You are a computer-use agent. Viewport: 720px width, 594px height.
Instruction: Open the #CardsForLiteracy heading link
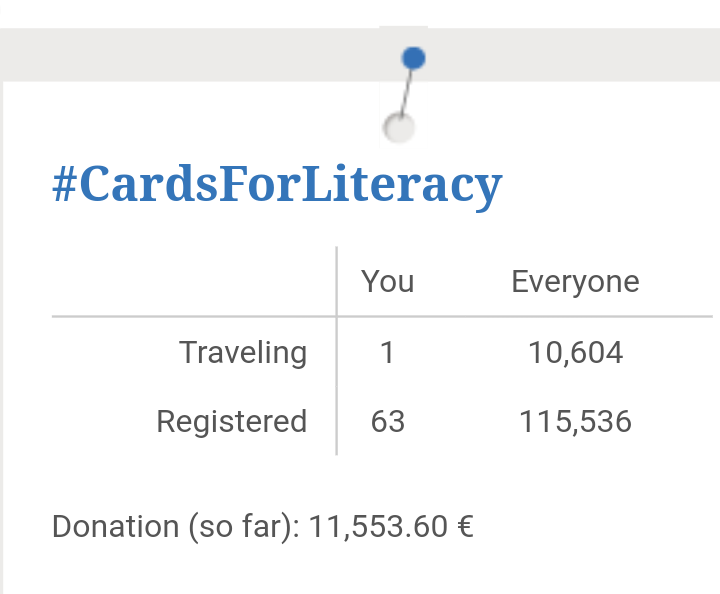click(277, 185)
